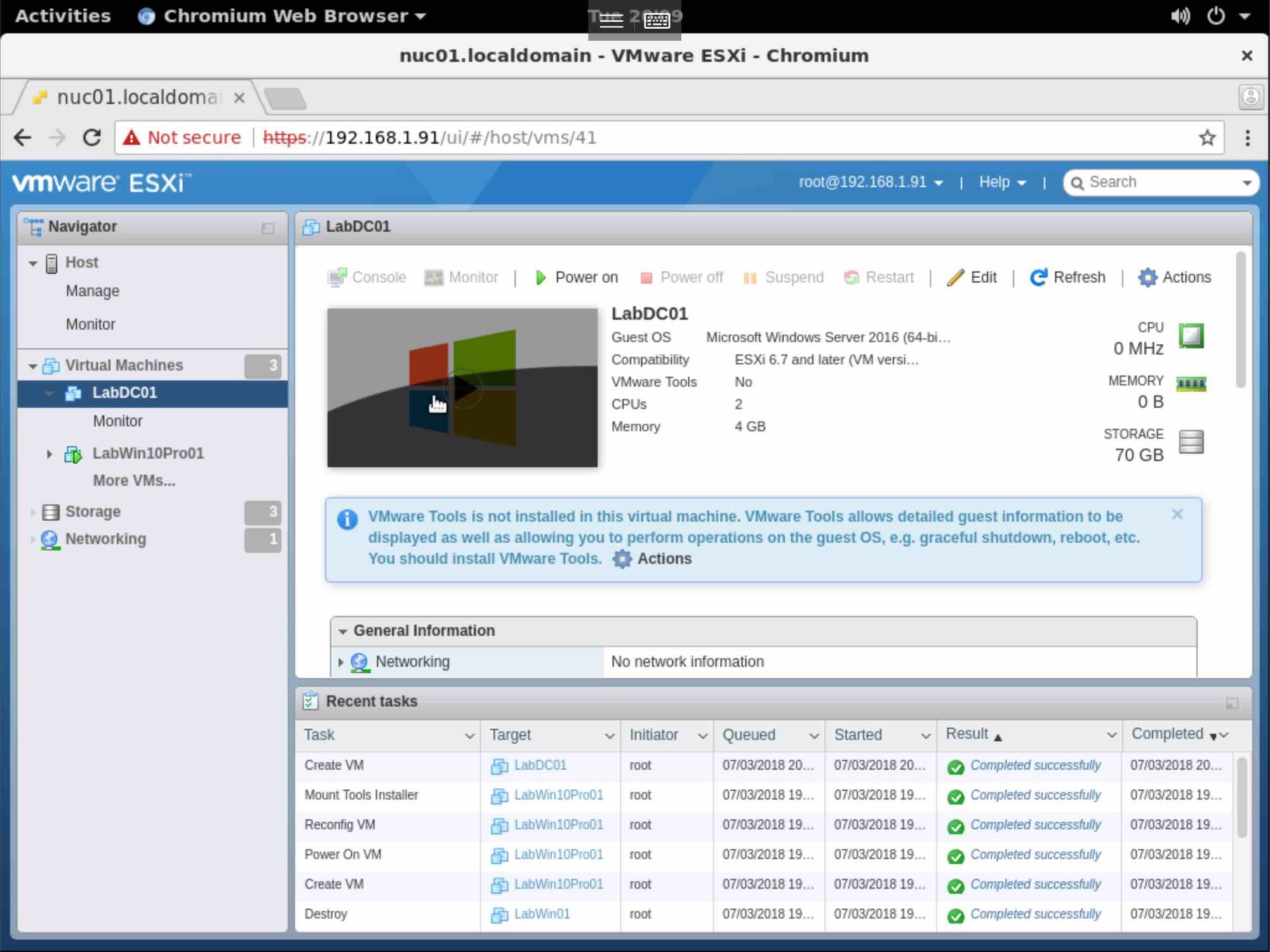Click the Monitor toolbar button
This screenshot has height=952, width=1270.
(x=461, y=278)
